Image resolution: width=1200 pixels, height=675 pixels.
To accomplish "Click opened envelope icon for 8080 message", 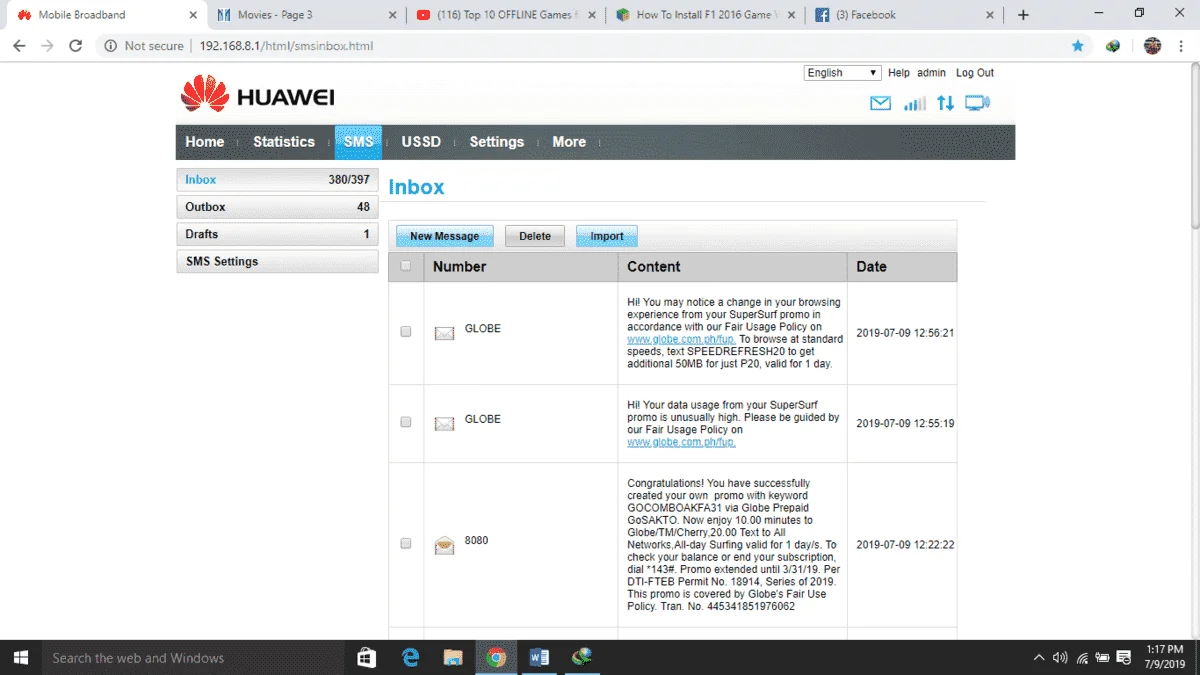I will click(x=444, y=544).
